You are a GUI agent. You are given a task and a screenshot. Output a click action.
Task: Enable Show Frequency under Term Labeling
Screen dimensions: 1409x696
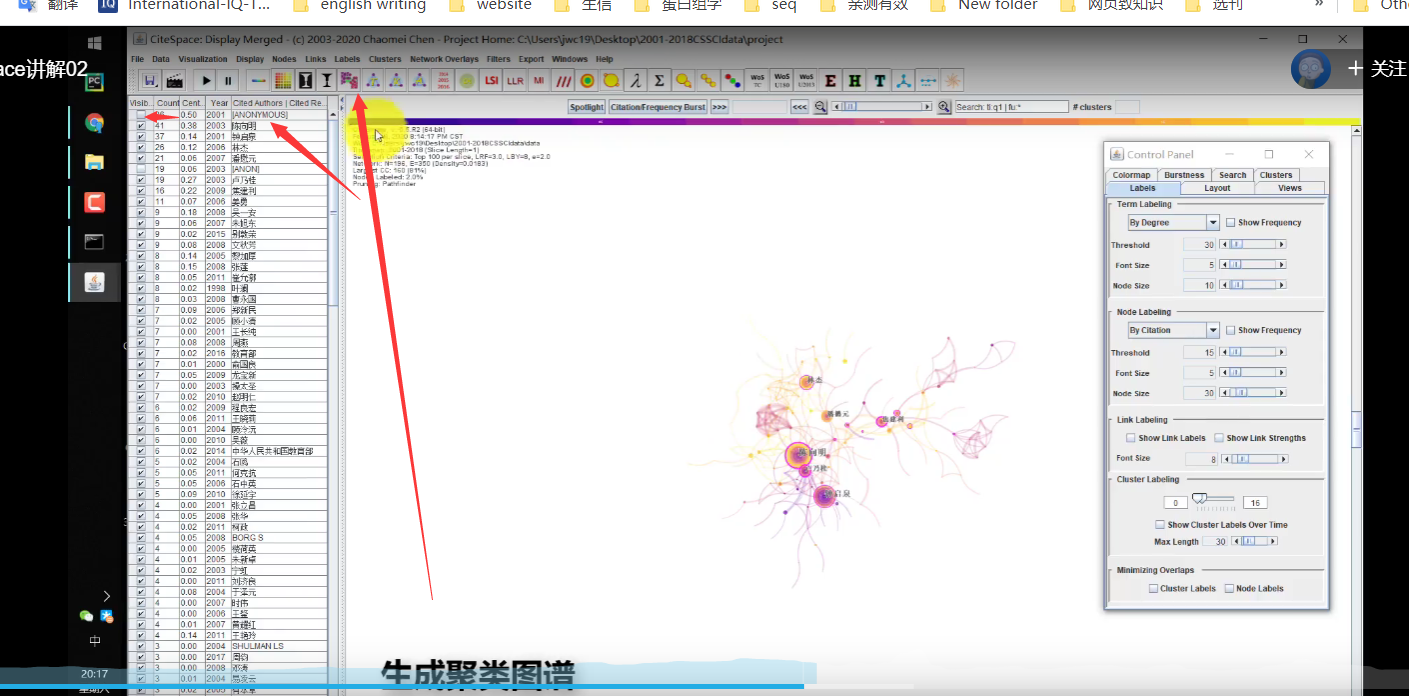1231,223
